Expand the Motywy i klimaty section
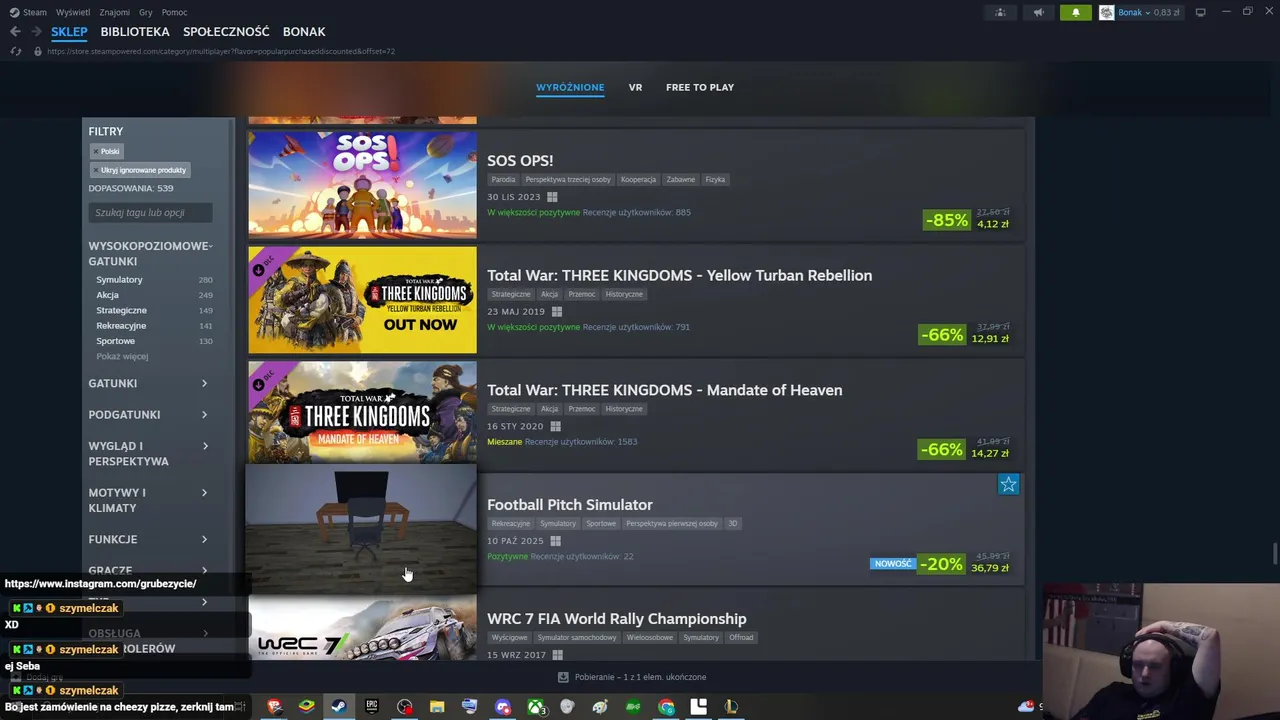The image size is (1280, 720). 148,500
